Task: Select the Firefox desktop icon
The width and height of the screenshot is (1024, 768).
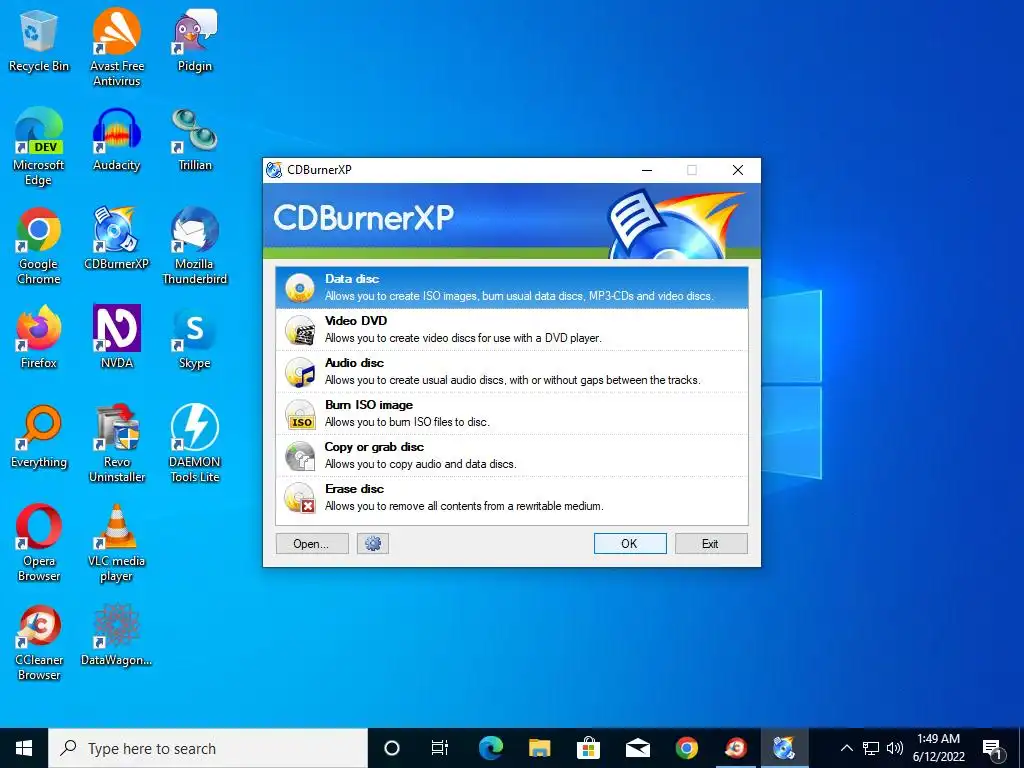Action: (x=39, y=337)
